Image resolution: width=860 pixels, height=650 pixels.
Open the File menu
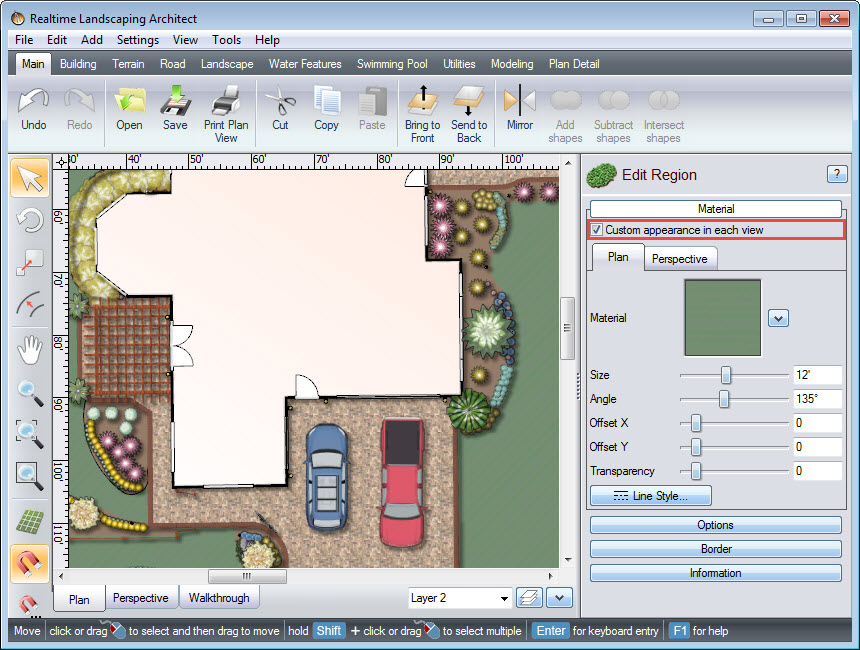click(x=24, y=40)
